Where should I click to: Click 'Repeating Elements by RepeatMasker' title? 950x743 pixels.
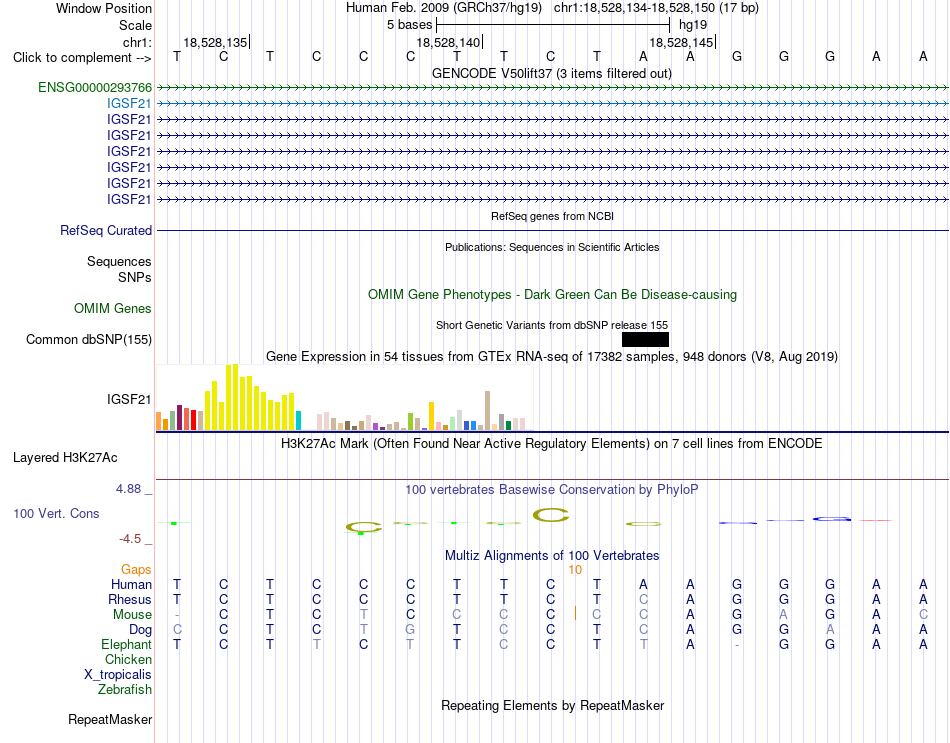pyautogui.click(x=553, y=706)
